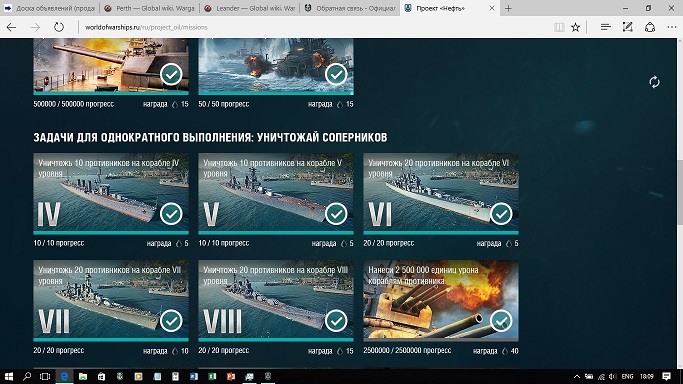Open tier VIII ship mission thumbnail
The height and width of the screenshot is (384, 683).
[x=276, y=300]
